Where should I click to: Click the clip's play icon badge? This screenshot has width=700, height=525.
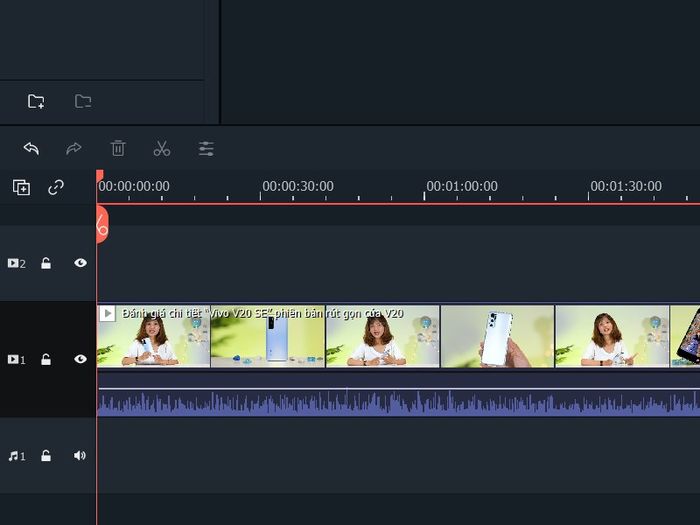[107, 313]
